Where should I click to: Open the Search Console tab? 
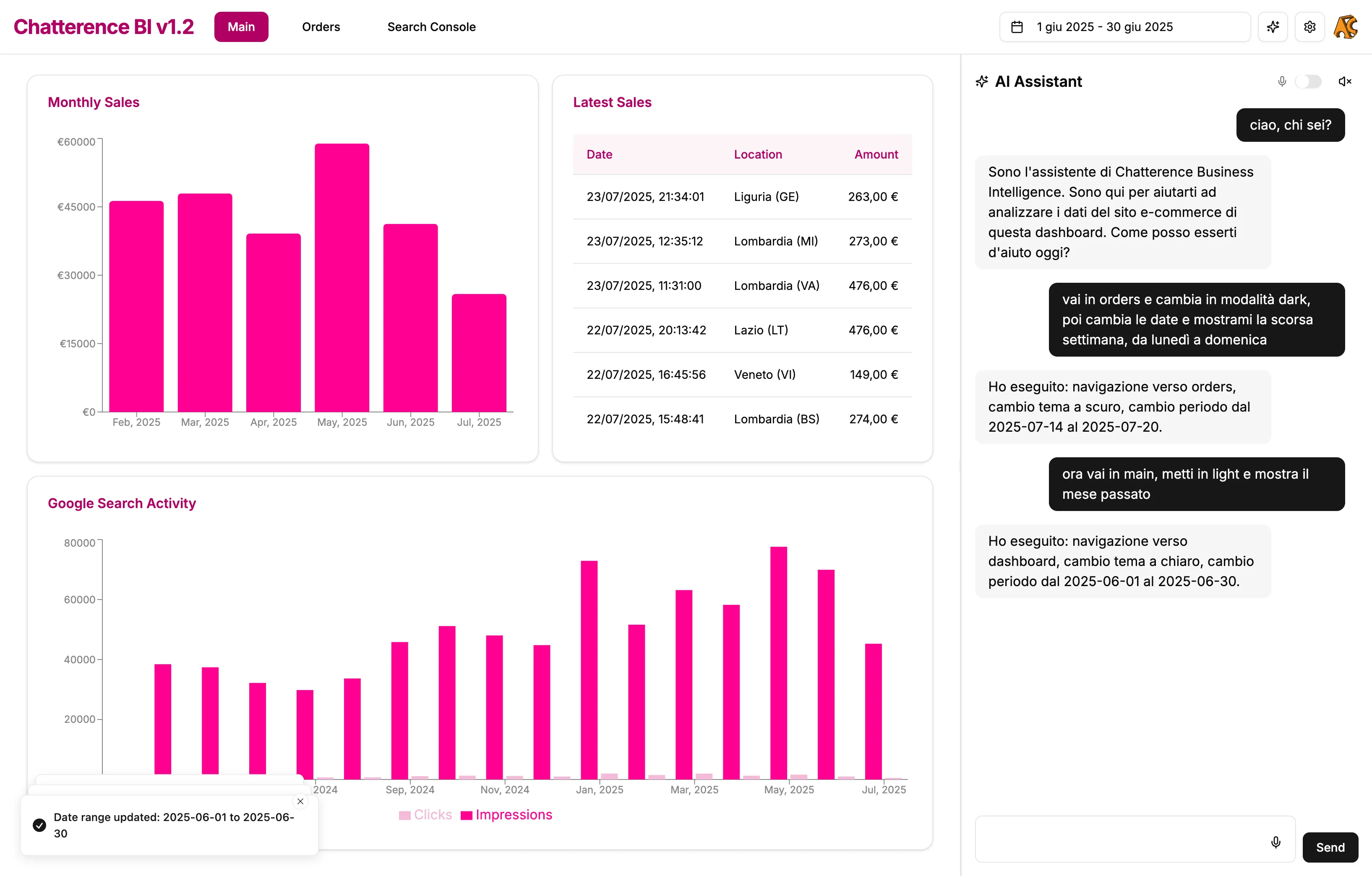click(x=431, y=27)
